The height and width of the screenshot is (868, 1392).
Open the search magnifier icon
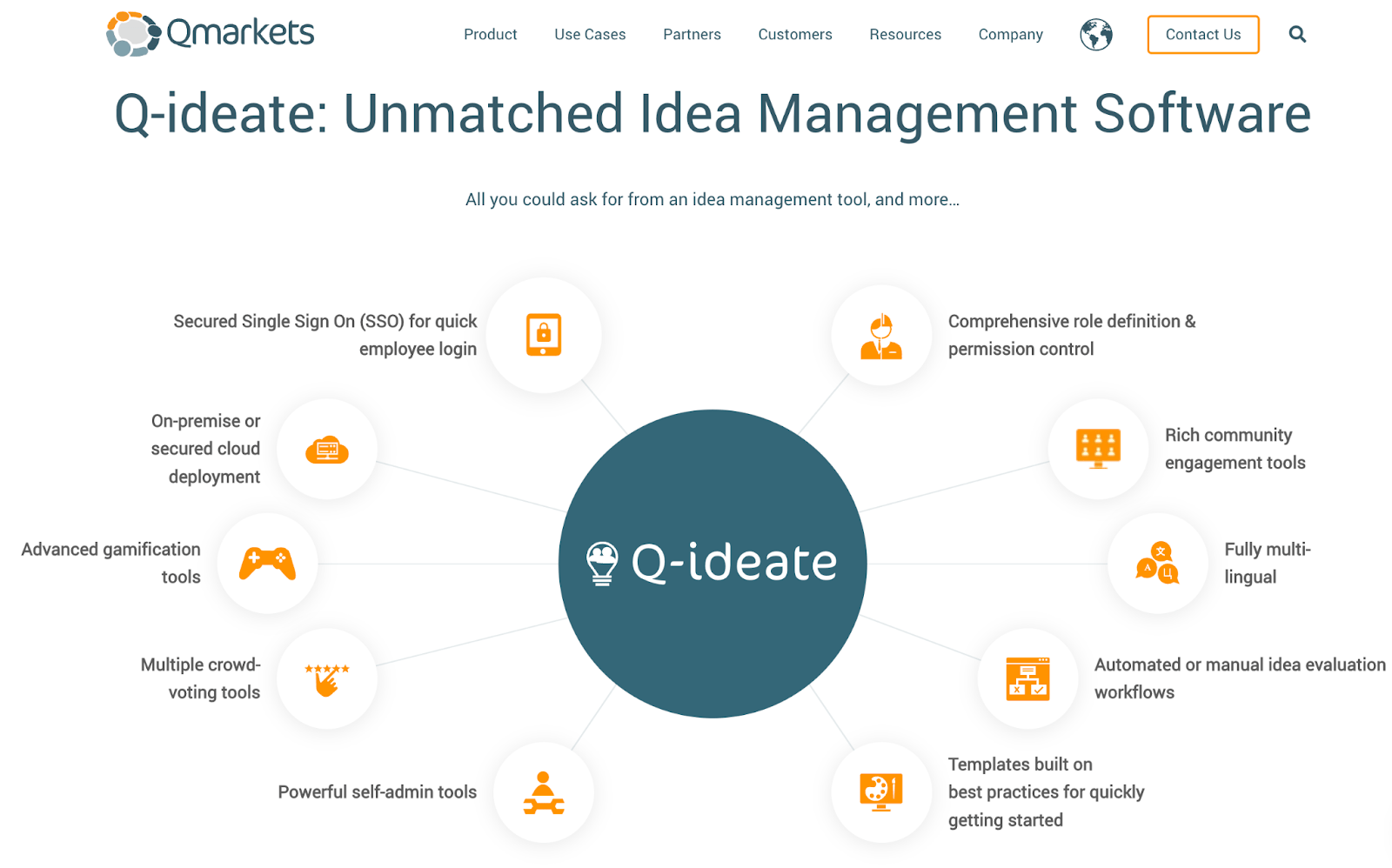coord(1297,34)
